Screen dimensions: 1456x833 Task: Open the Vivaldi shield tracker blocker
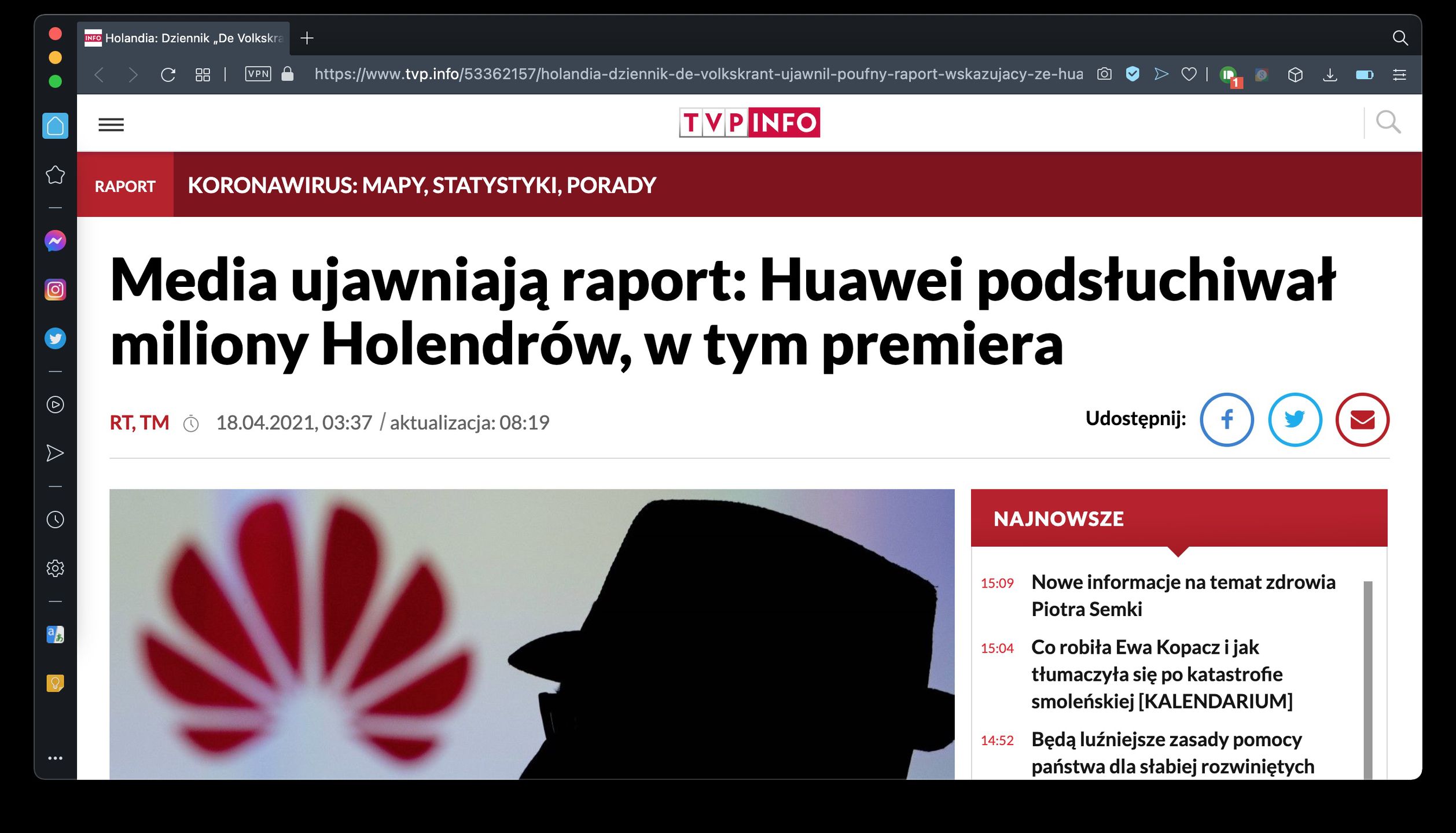[1133, 74]
